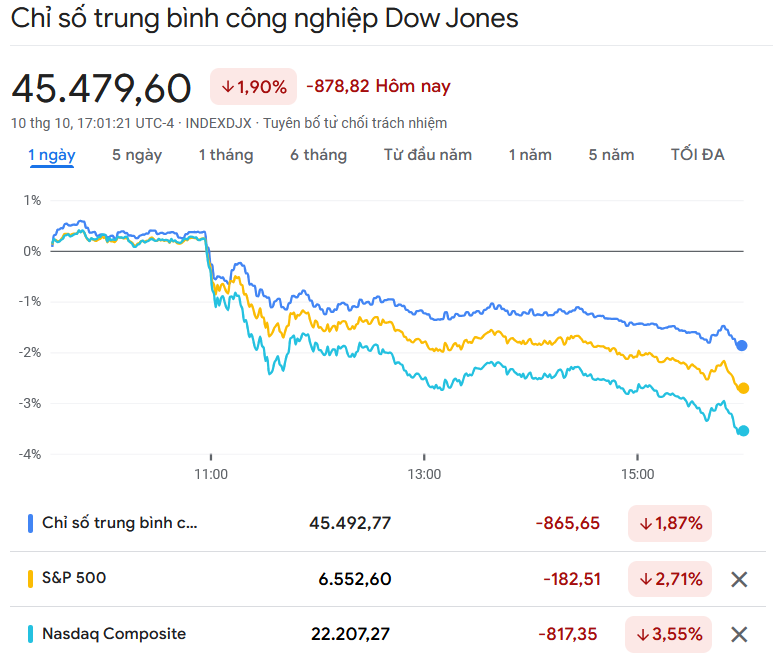The width and height of the screenshot is (773, 658).
Task: Switch chart to 1 tháng range
Action: click(x=225, y=155)
